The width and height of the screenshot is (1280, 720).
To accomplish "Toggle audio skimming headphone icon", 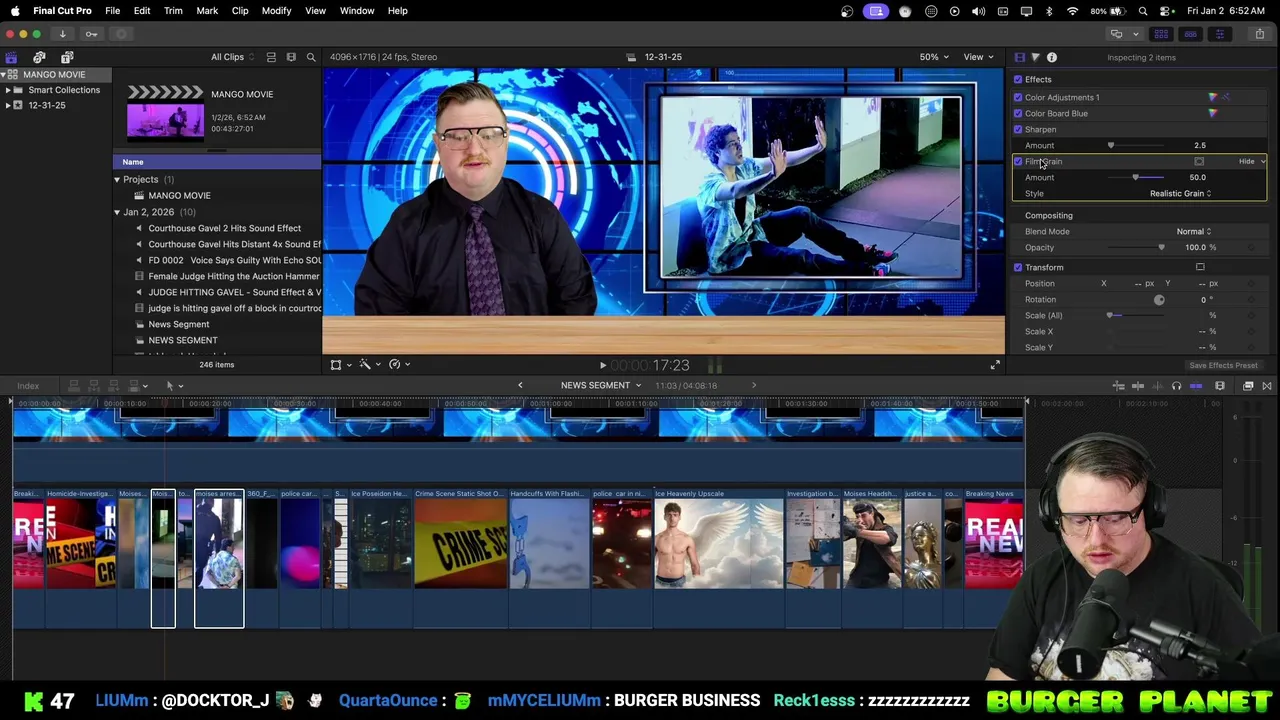I will (x=1176, y=386).
